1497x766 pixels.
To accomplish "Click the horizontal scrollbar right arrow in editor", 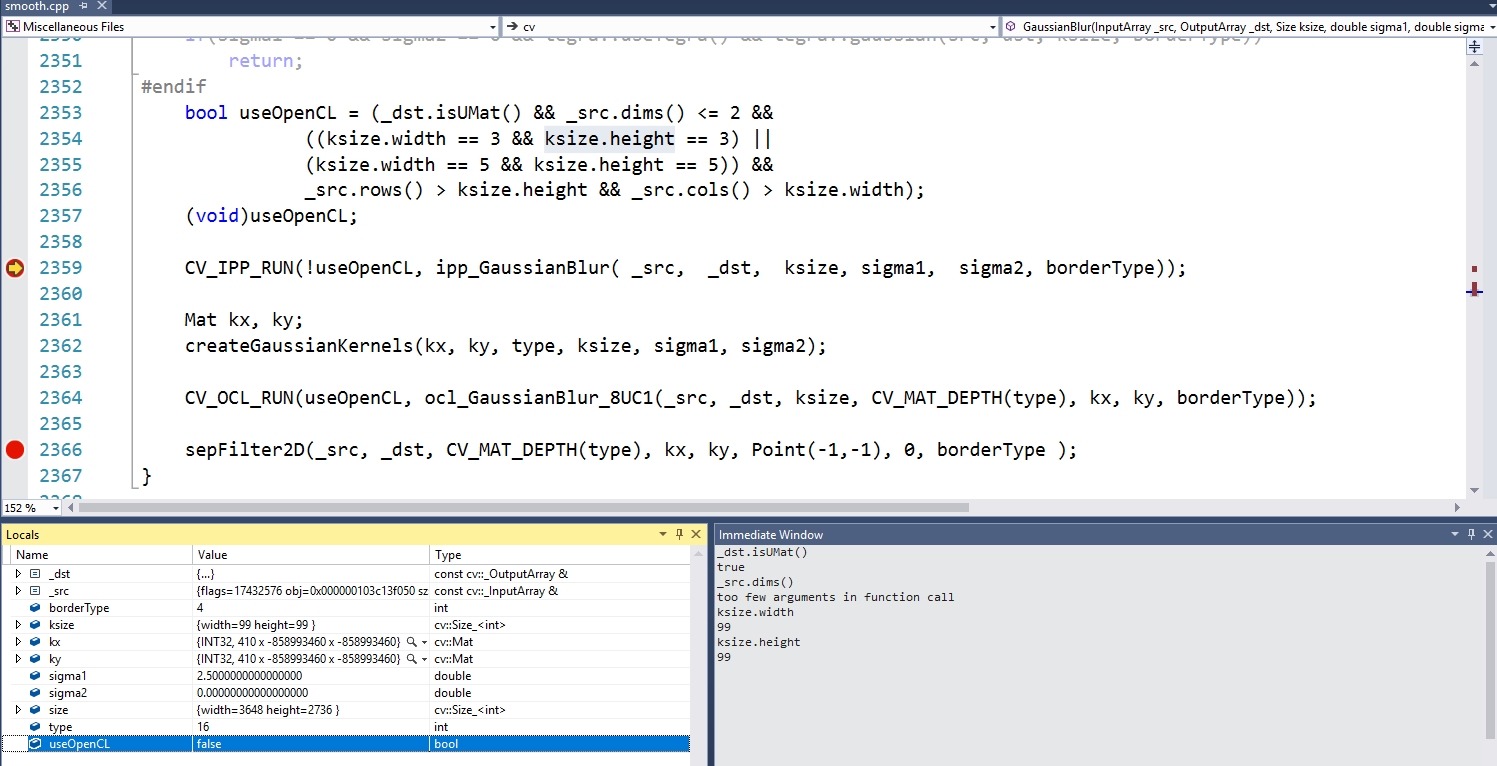I will pos(1458,508).
